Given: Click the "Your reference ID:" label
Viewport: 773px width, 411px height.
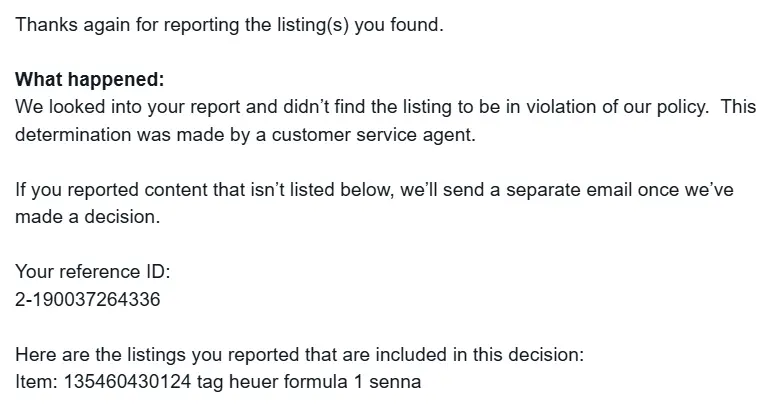Looking at the screenshot, I should (93, 272).
